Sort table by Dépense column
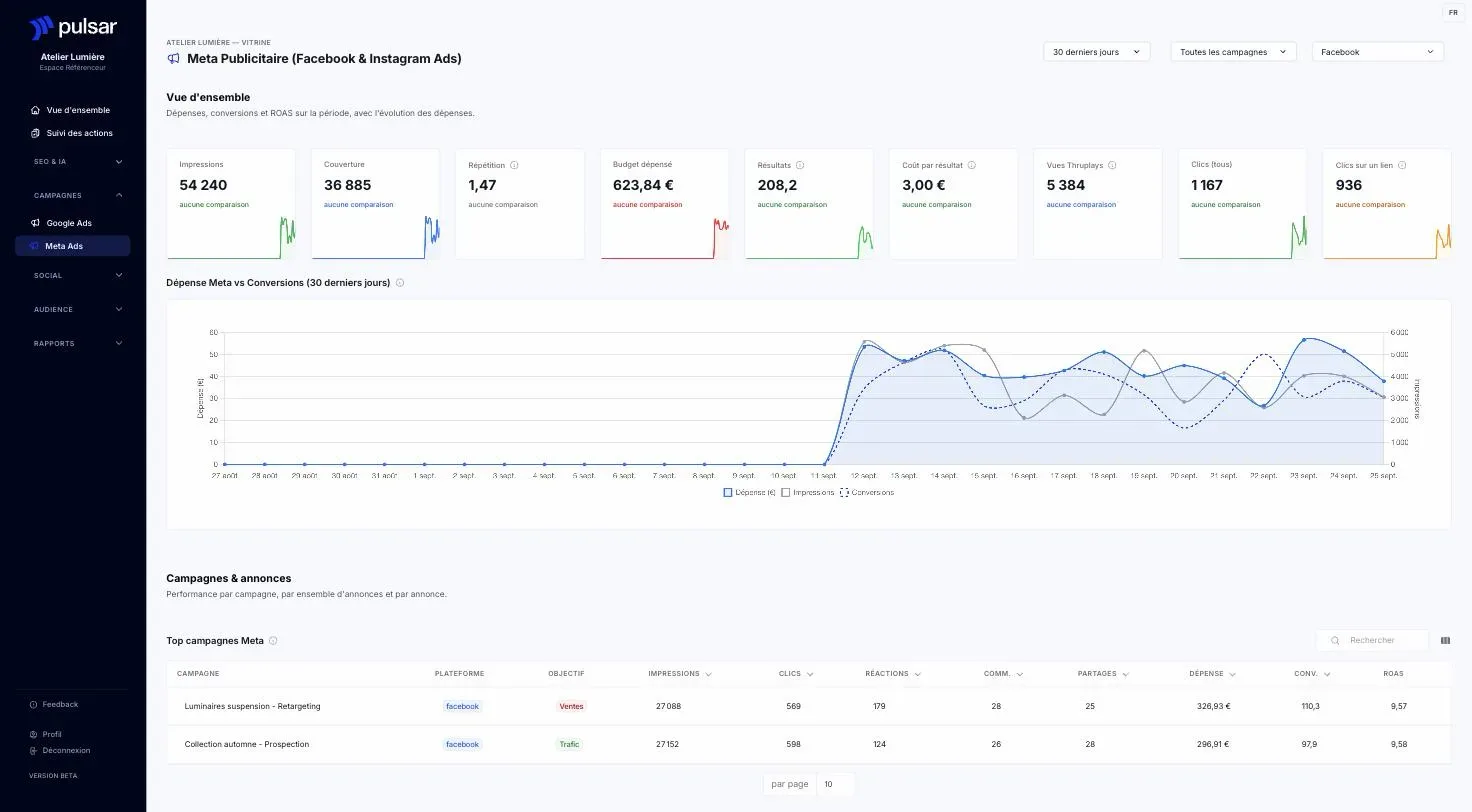The height and width of the screenshot is (812, 1472). click(x=1213, y=674)
